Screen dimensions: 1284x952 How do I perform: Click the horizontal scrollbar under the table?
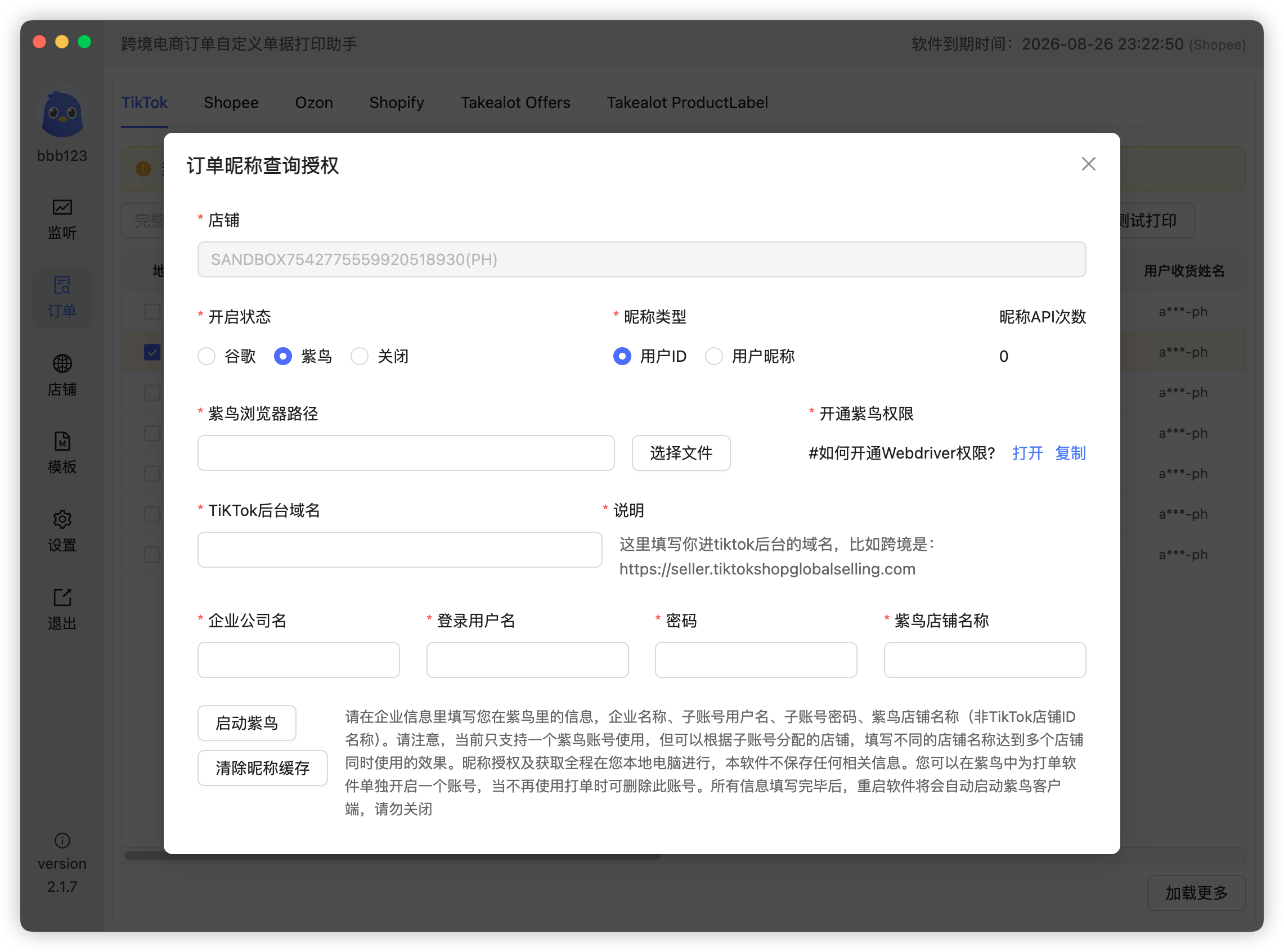(392, 856)
